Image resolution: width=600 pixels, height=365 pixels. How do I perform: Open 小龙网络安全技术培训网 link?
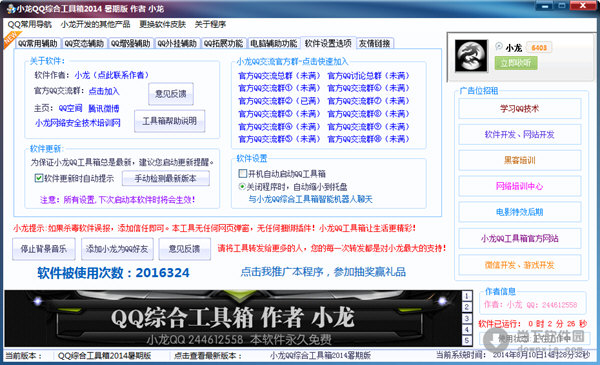78,123
